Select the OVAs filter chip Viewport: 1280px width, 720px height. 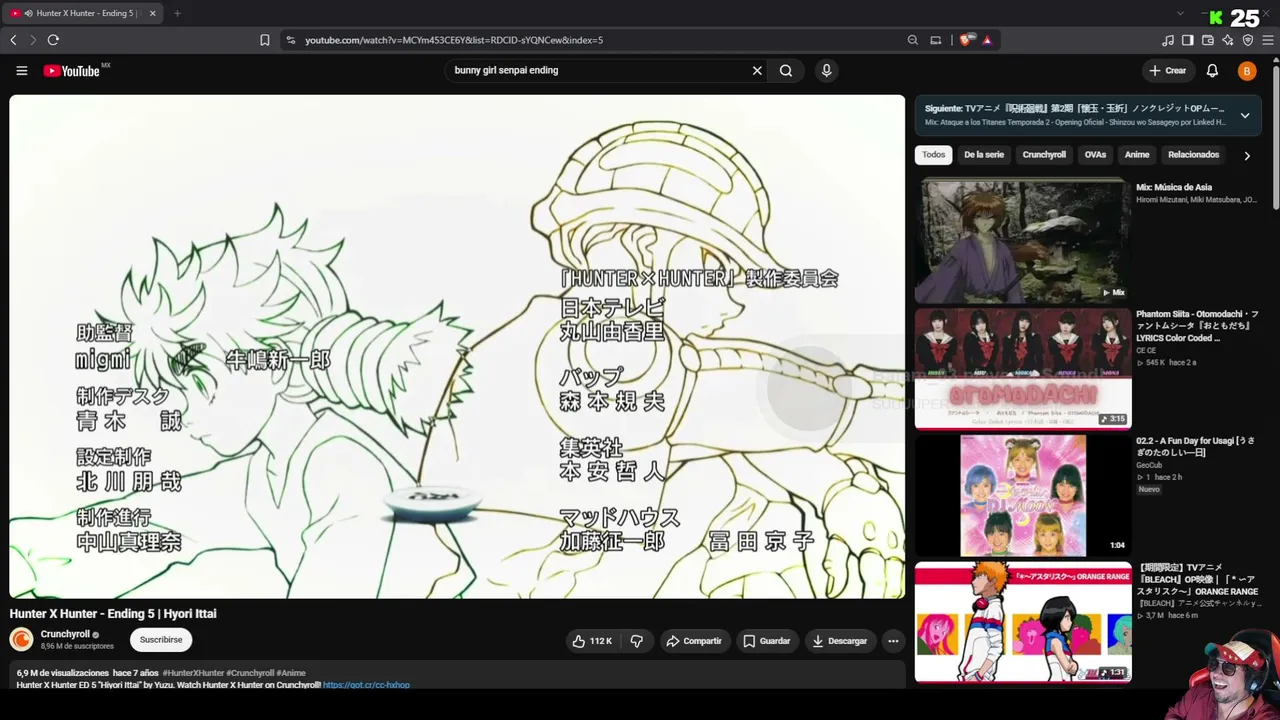click(x=1096, y=155)
